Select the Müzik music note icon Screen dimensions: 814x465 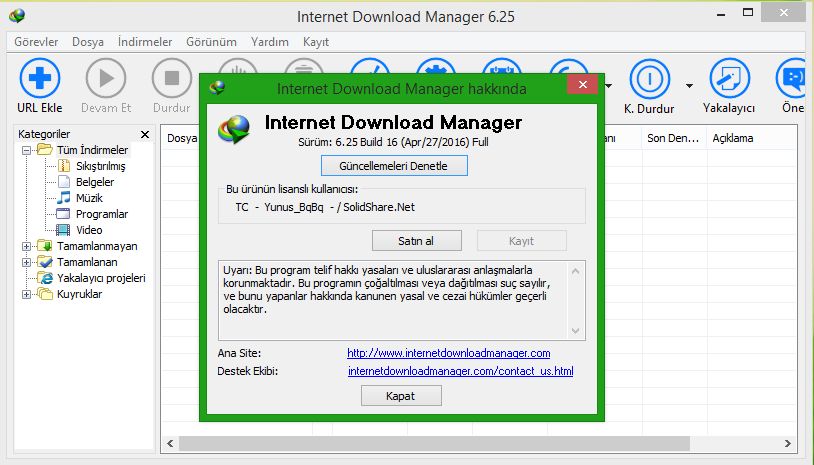click(64, 198)
